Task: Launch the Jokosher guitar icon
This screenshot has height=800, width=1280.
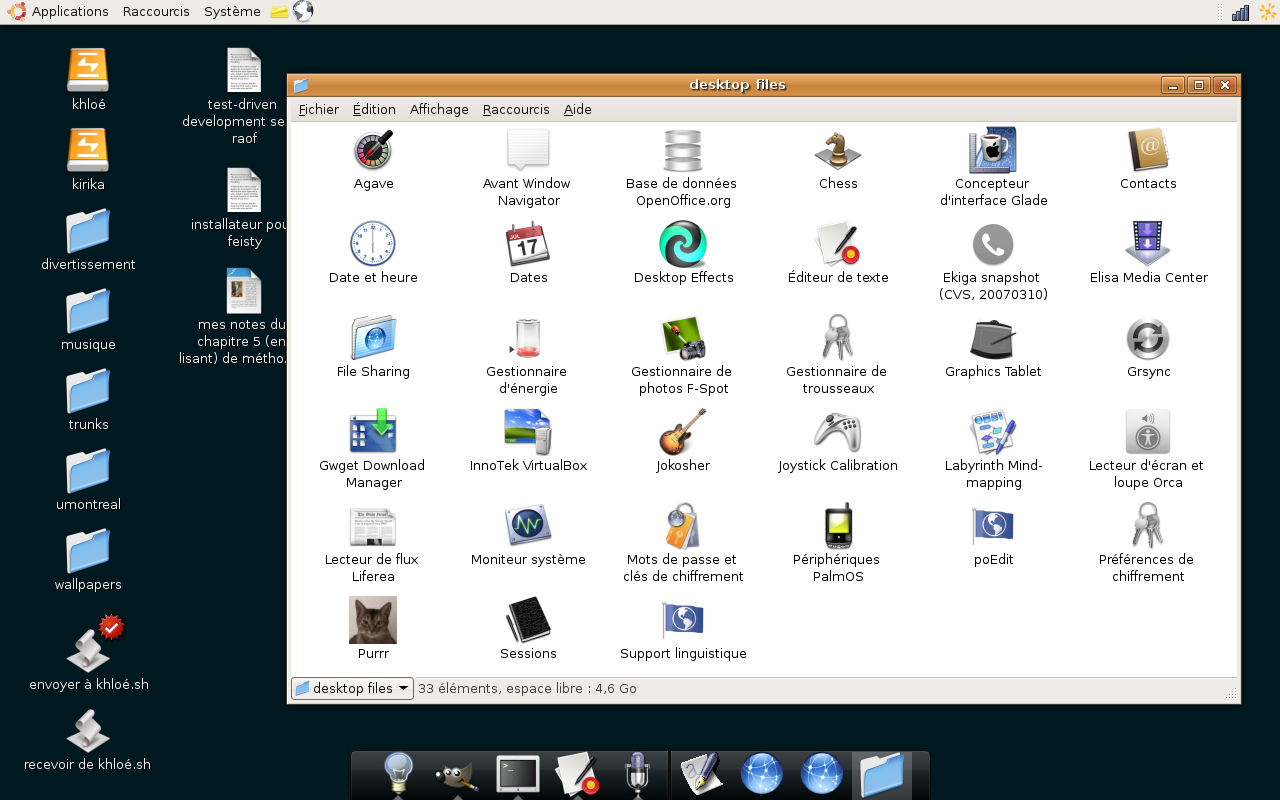Action: [x=683, y=432]
